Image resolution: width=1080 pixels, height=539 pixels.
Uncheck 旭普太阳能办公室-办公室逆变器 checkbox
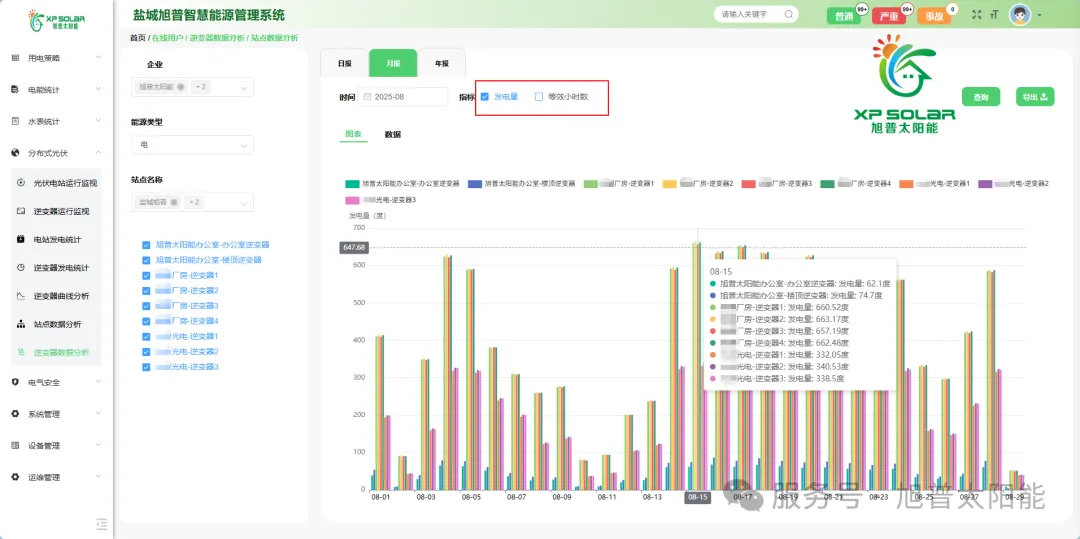click(146, 244)
